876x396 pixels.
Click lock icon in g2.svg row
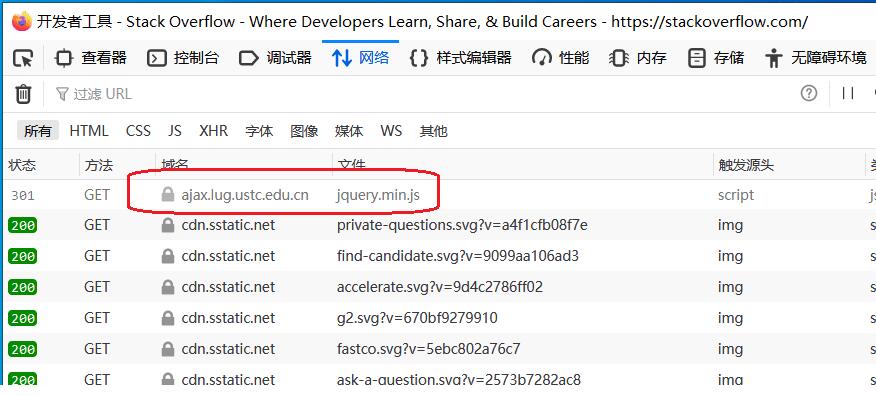tap(168, 318)
